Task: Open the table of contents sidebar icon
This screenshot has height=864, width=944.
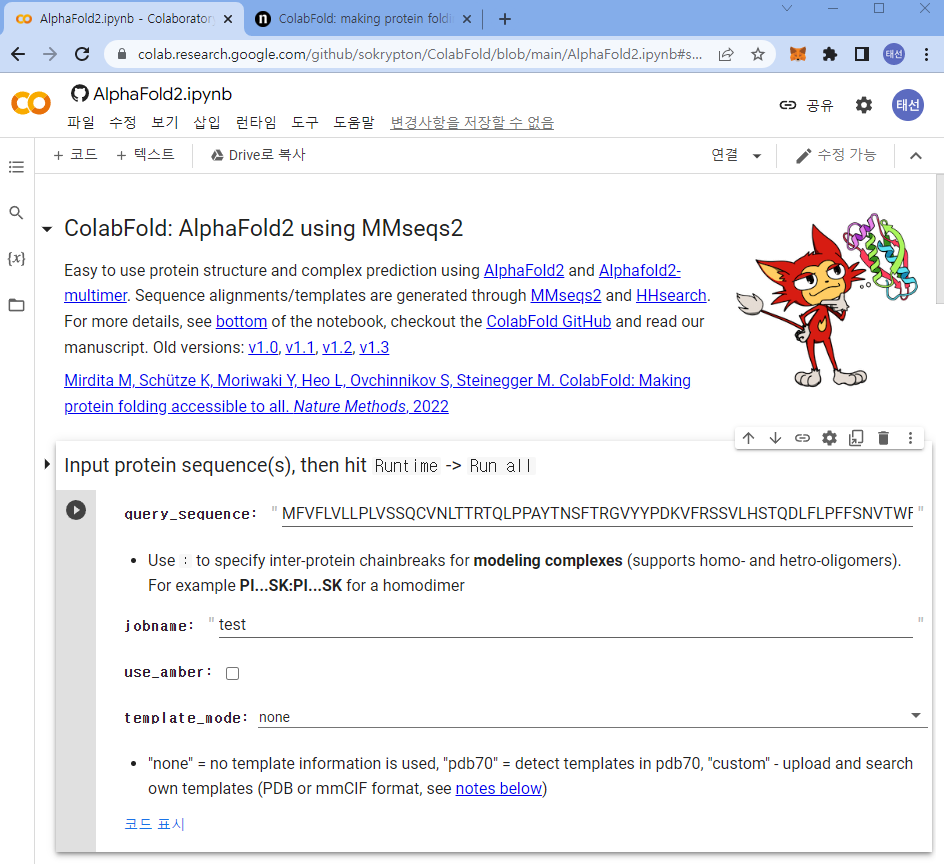Action: coord(16,167)
